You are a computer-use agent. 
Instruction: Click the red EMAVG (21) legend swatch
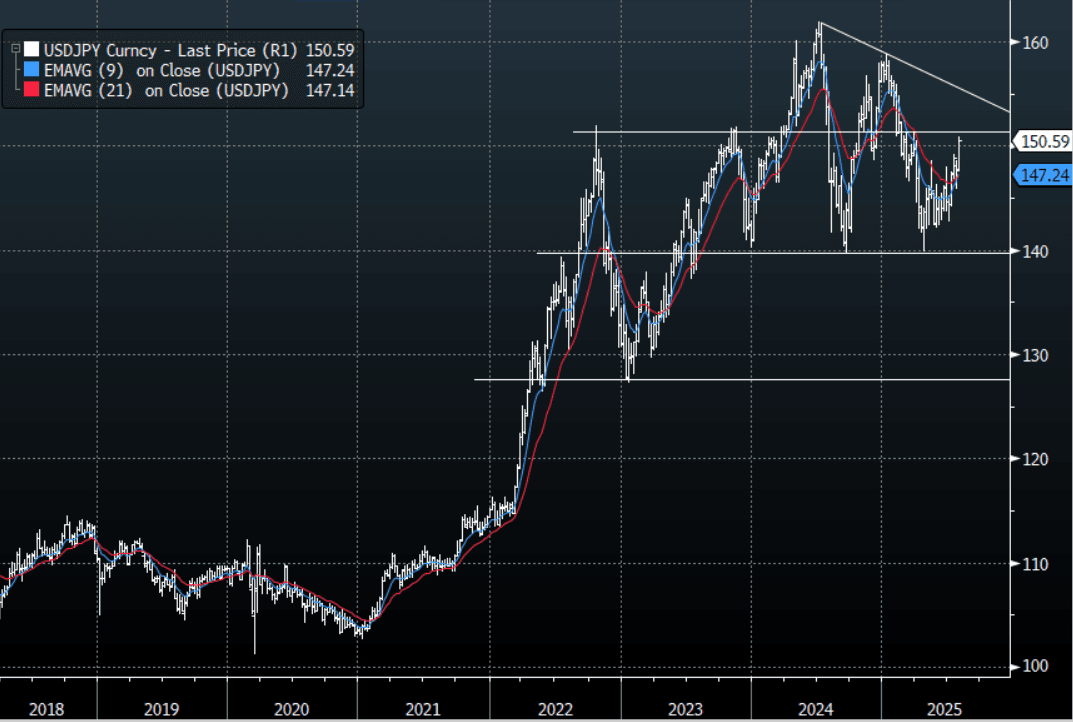pos(31,90)
